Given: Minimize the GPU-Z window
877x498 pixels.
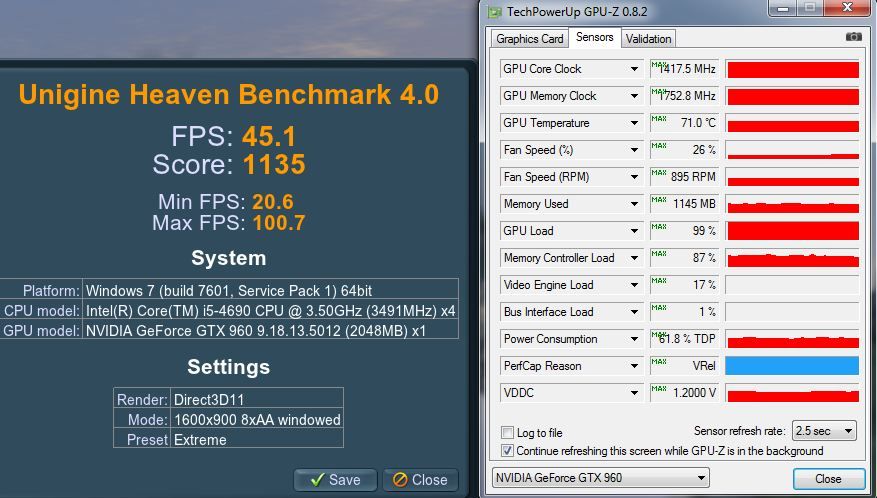Looking at the screenshot, I should (784, 8).
